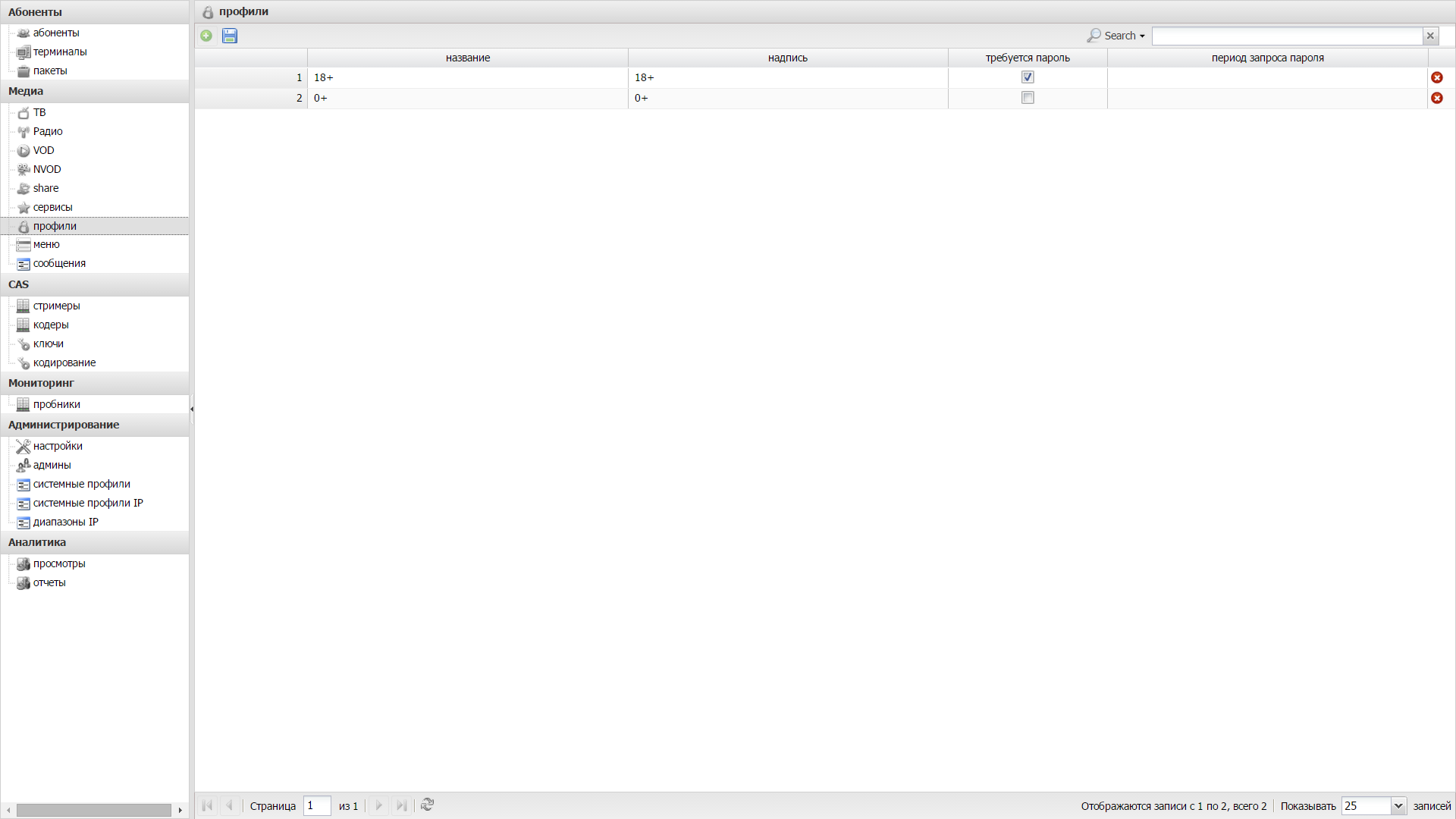Viewport: 1456px width, 819px height.
Task: Select профили from the sidebar menu
Action: 54,225
